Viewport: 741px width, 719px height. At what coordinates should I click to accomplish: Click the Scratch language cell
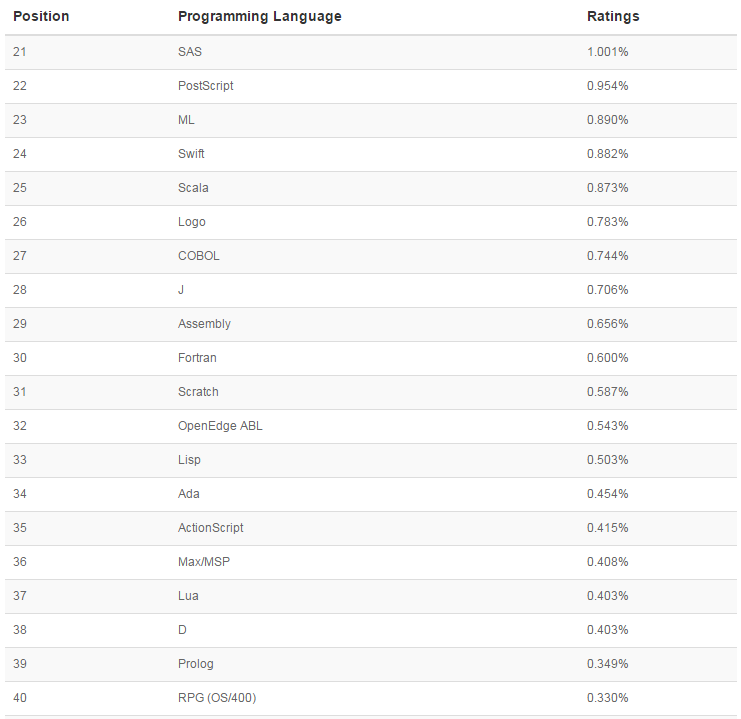(x=198, y=392)
